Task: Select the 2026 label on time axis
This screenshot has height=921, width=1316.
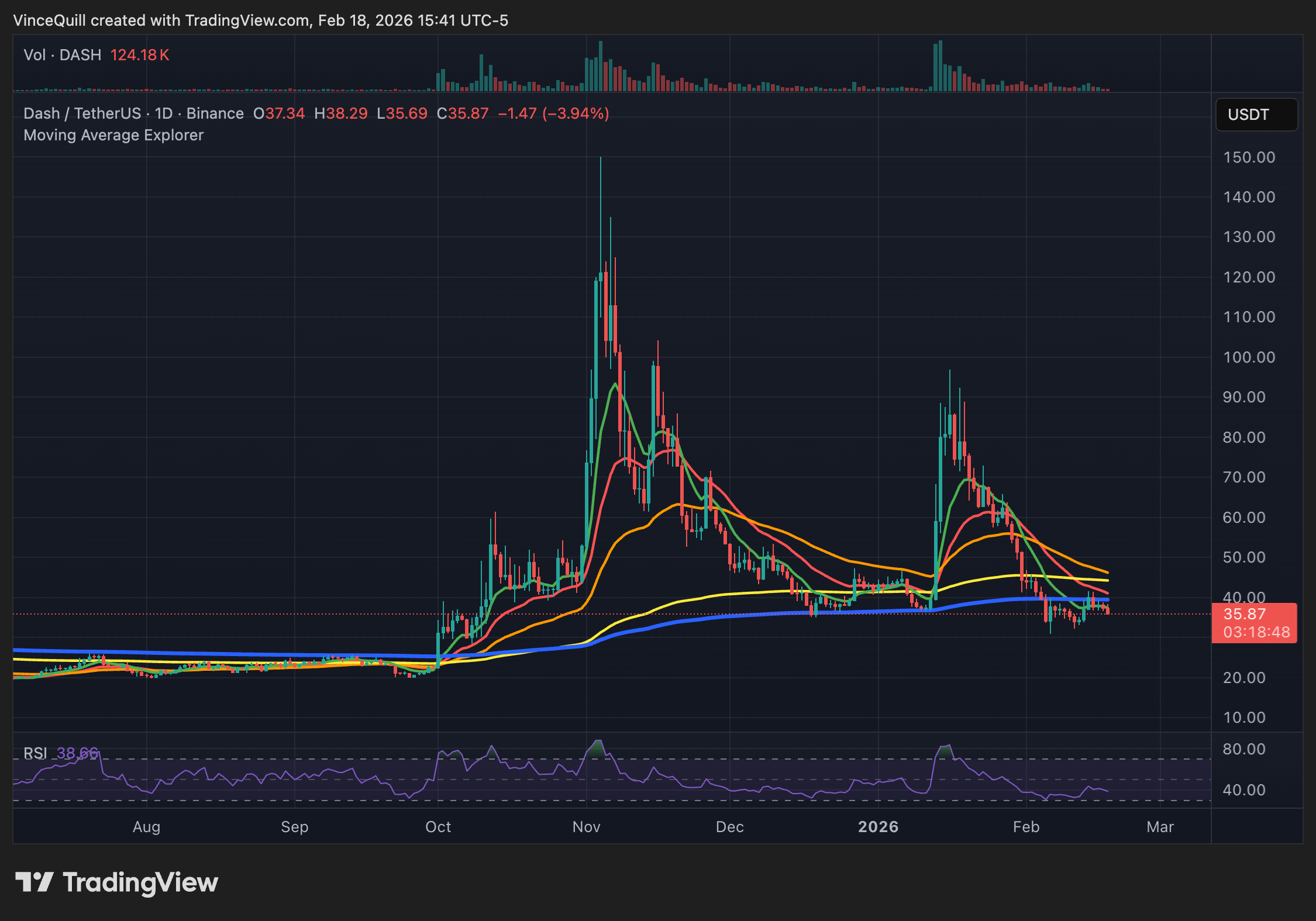Action: 879,827
